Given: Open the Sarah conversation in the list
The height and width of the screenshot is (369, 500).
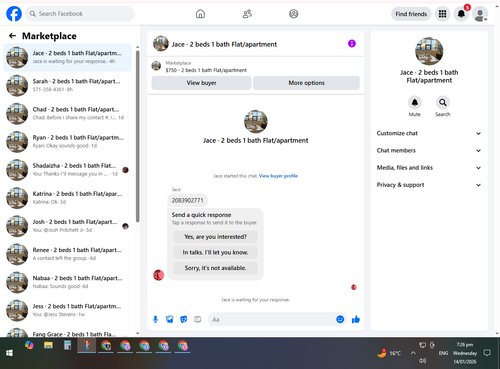Looking at the screenshot, I should coord(67,85).
